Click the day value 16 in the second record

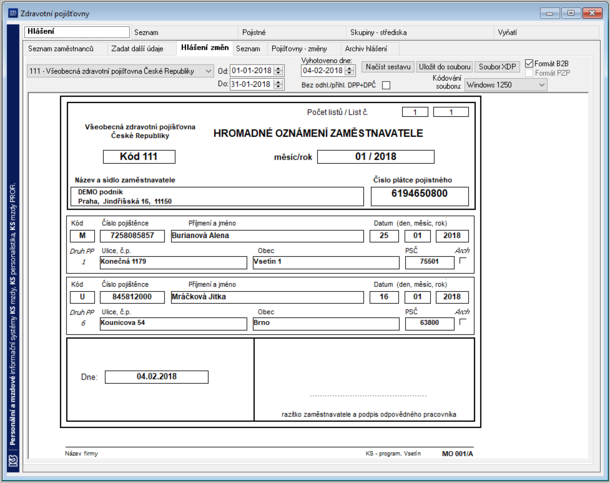tap(384, 297)
